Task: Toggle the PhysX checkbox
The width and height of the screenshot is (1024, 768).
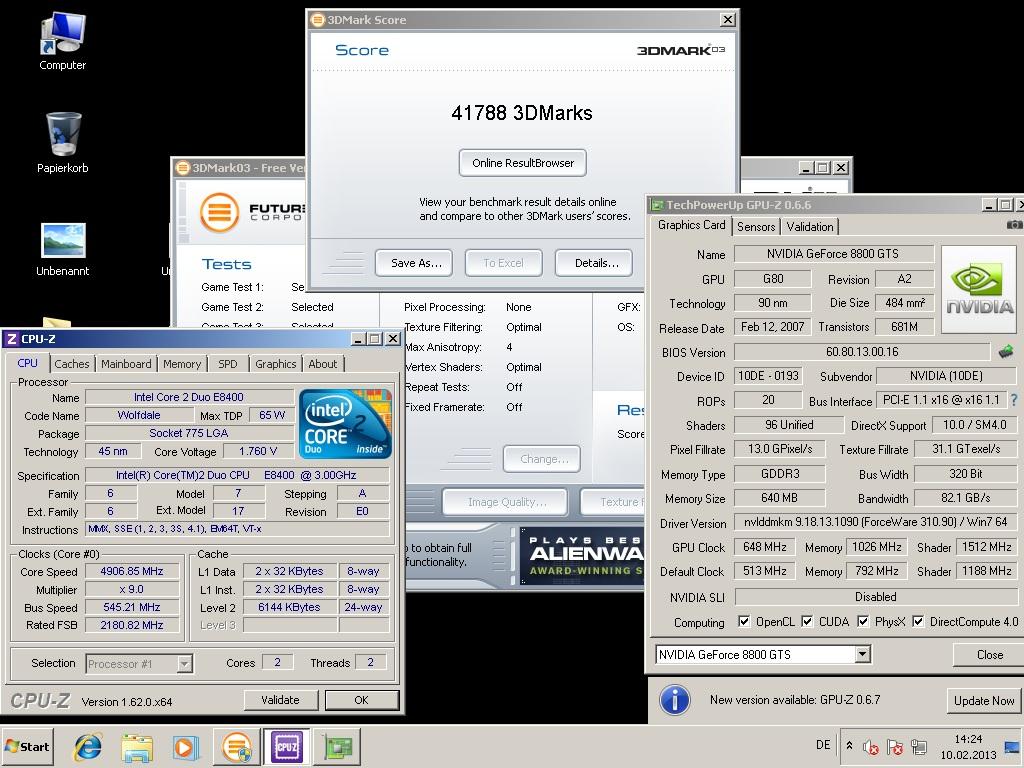Action: (863, 621)
